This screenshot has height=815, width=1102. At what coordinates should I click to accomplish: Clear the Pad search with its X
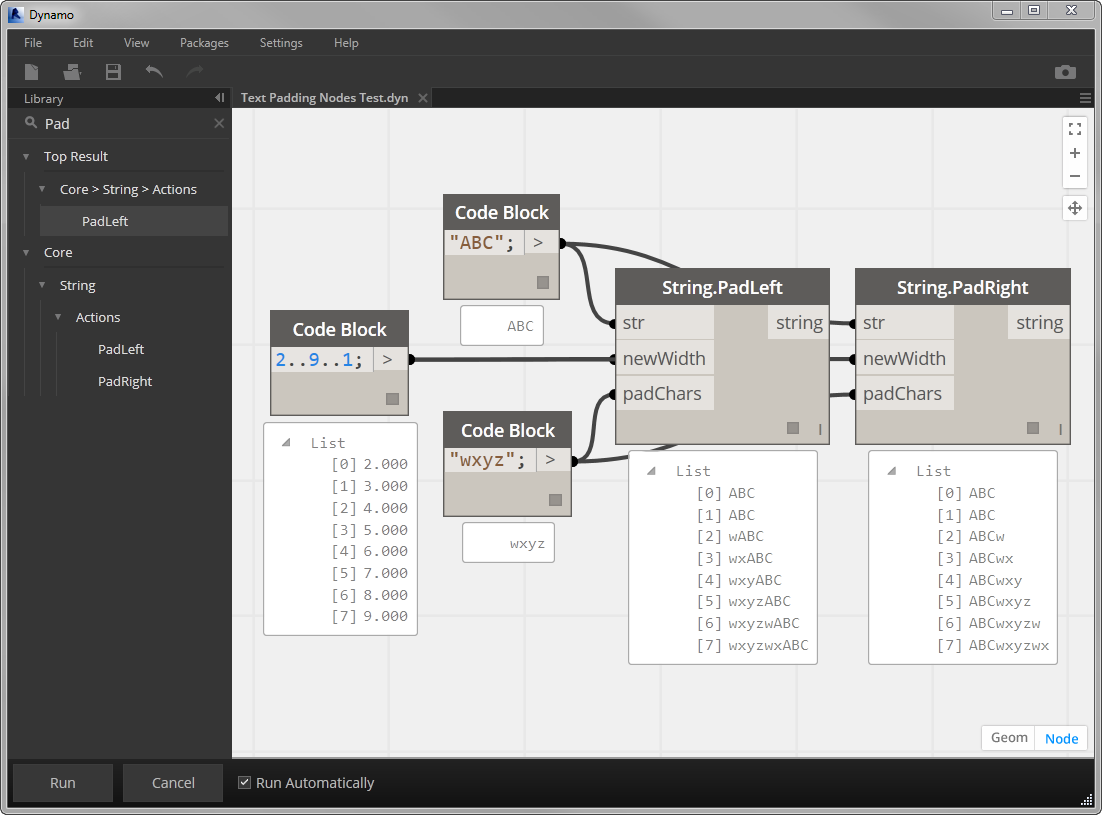(218, 123)
